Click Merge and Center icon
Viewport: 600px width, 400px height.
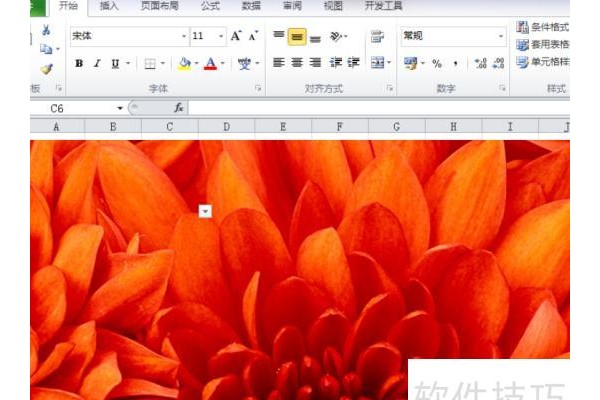coord(378,62)
